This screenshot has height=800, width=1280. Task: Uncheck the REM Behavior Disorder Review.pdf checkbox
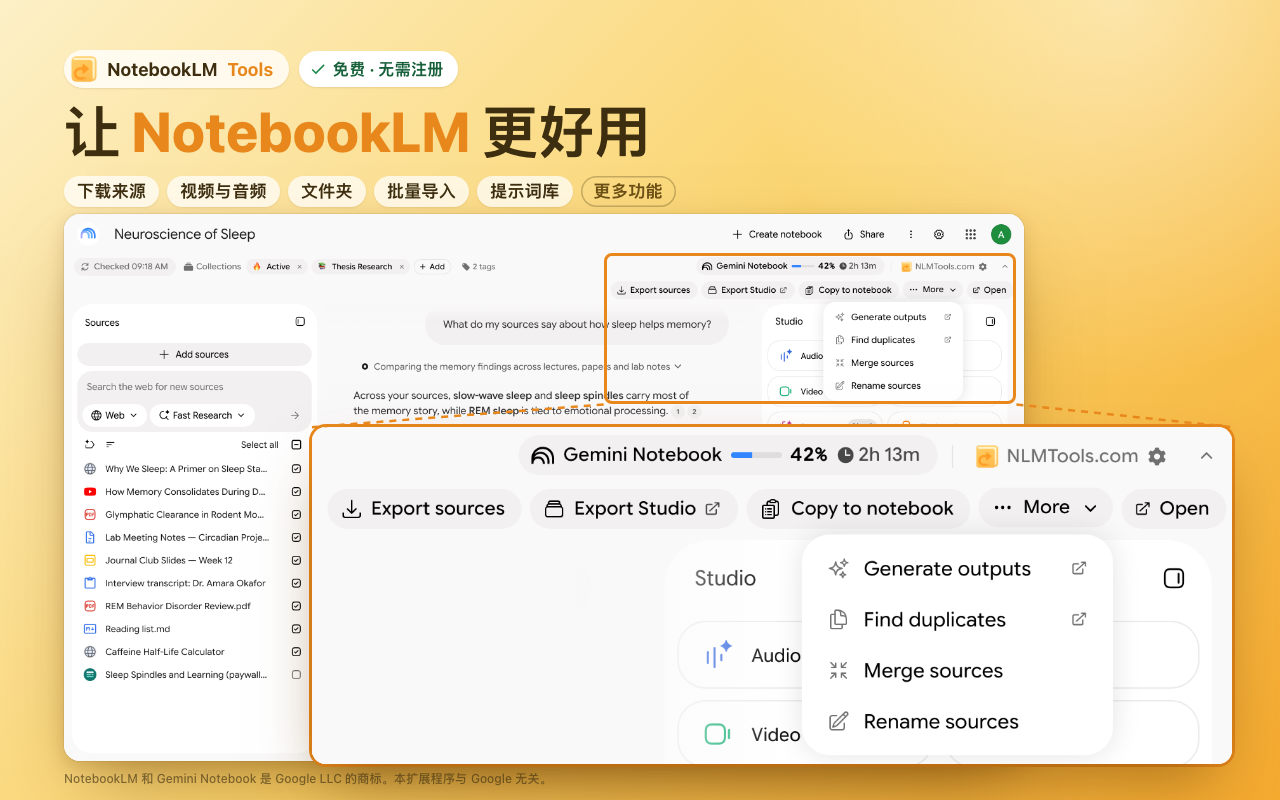click(x=296, y=606)
